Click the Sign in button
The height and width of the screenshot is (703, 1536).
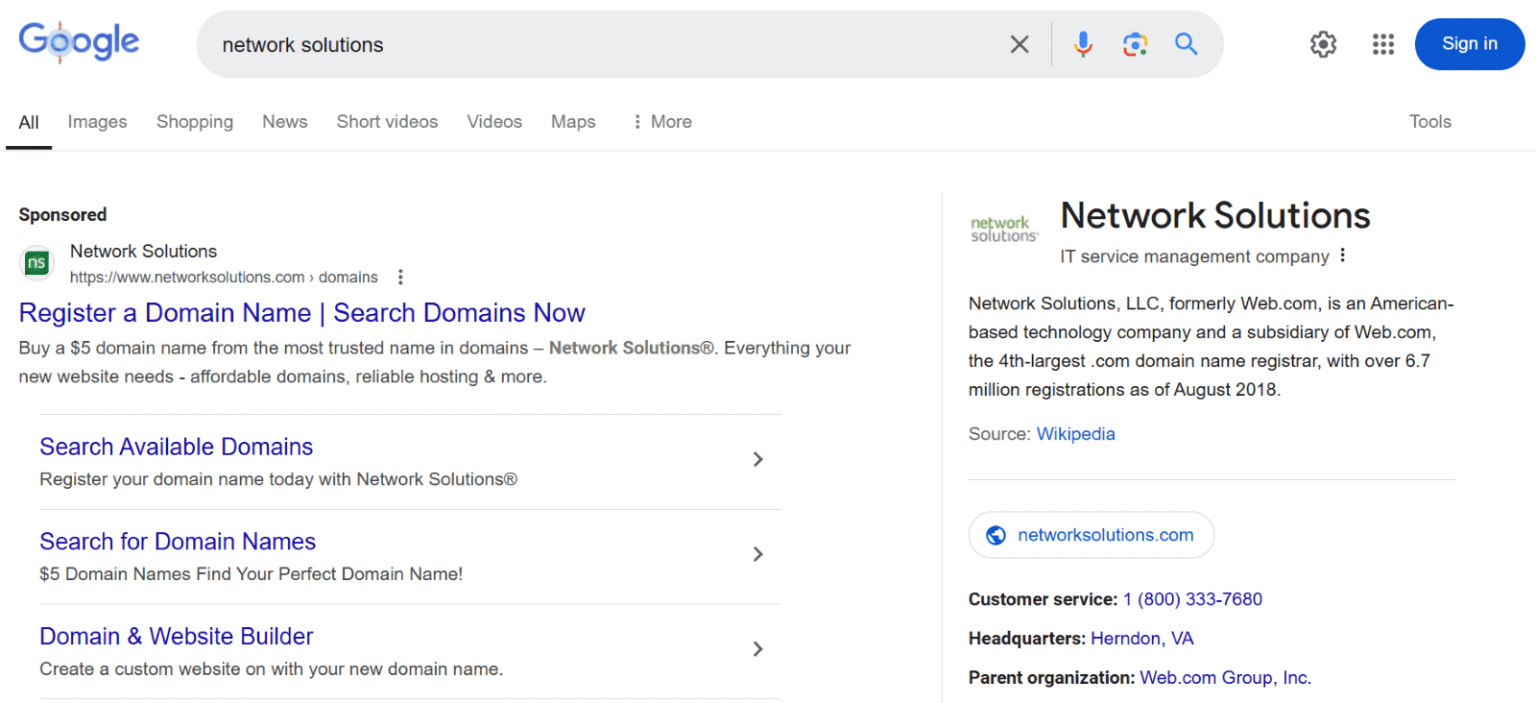1469,44
